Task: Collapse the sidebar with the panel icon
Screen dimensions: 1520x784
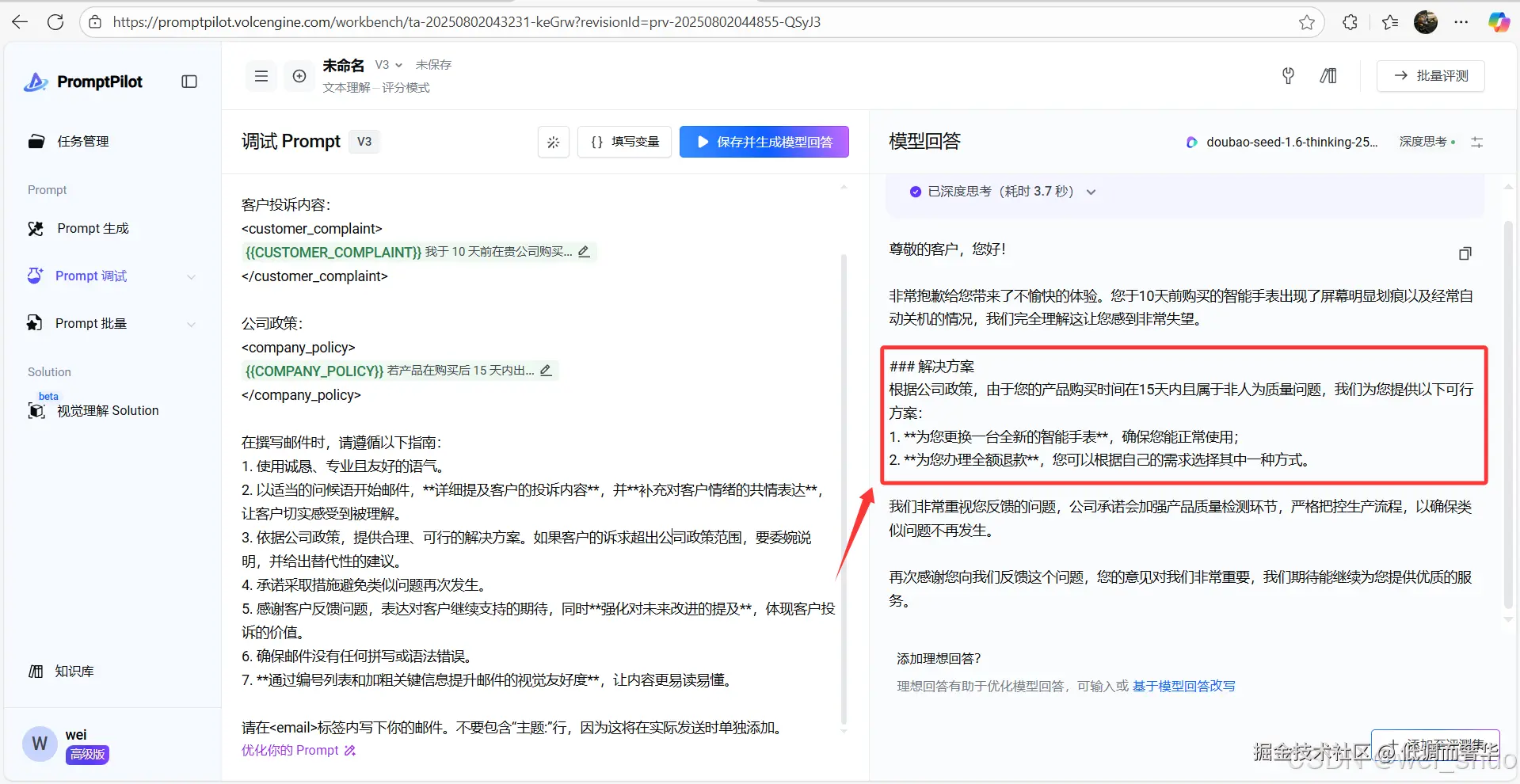Action: [x=189, y=81]
